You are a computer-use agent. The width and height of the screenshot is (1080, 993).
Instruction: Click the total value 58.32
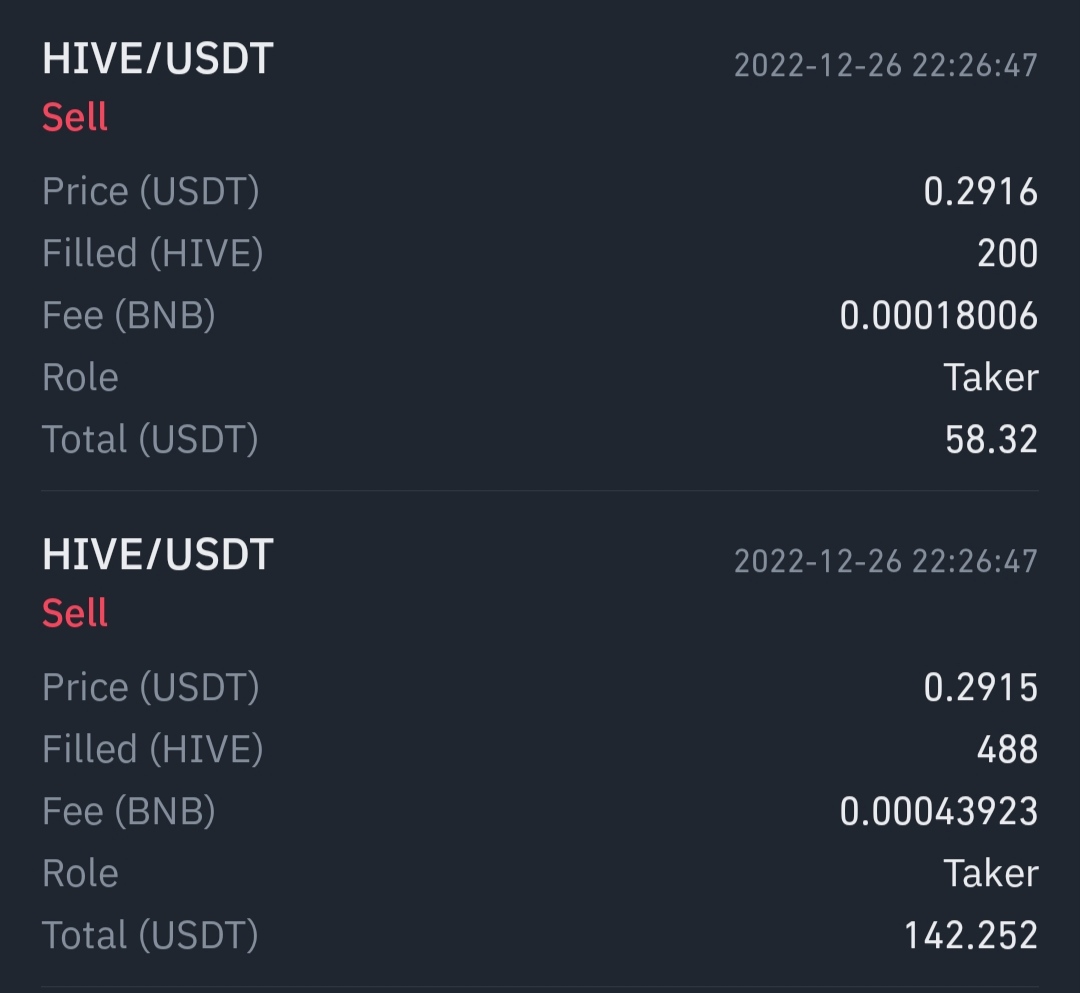coord(991,439)
